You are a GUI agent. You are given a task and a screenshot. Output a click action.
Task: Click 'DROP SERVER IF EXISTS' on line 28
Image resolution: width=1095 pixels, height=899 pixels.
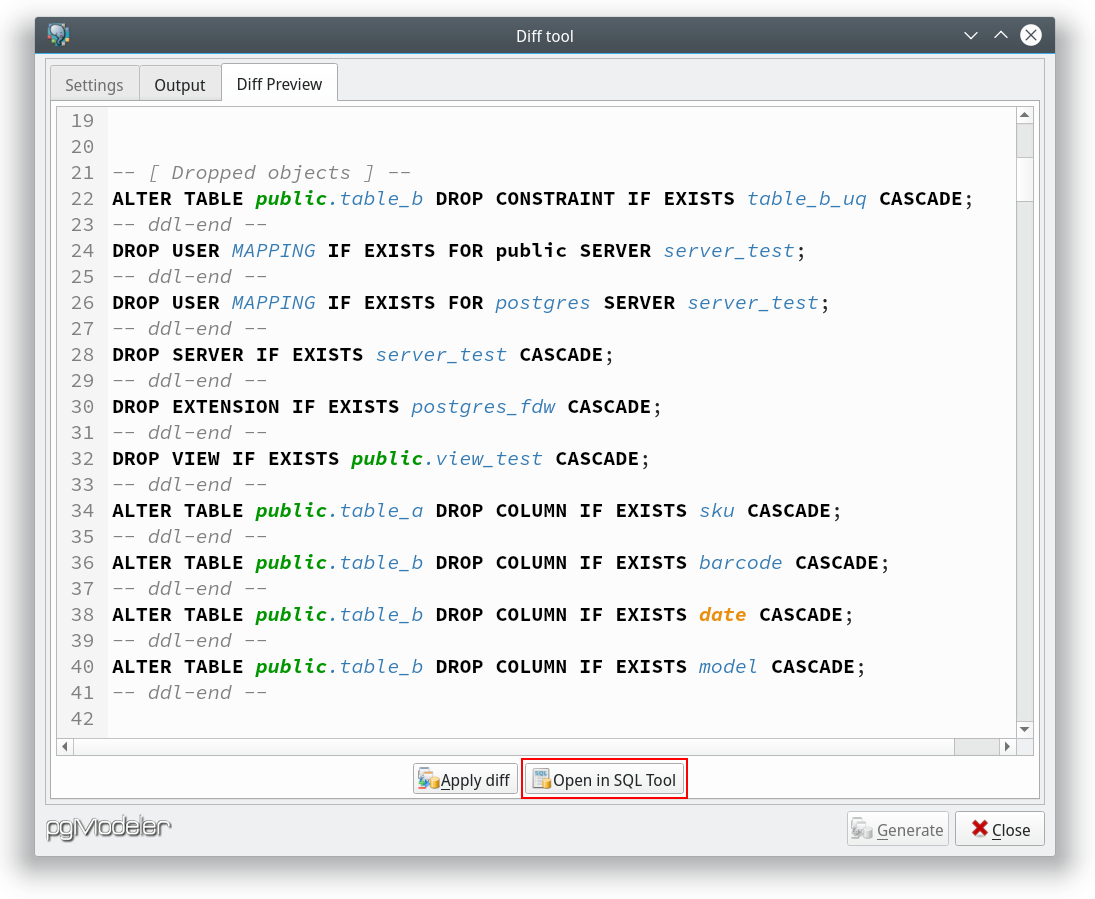tap(237, 355)
